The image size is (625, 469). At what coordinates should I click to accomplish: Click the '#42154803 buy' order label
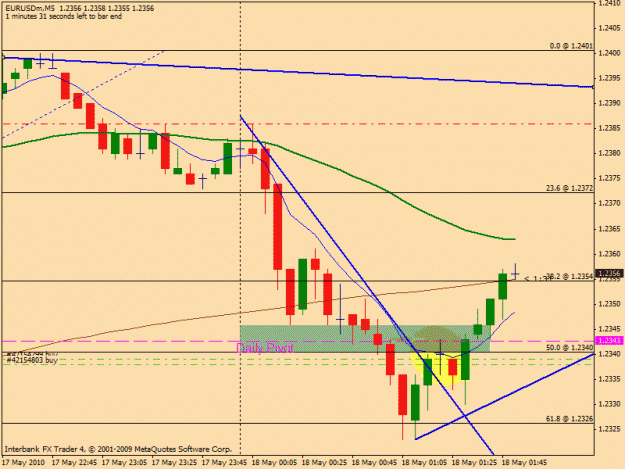pos(32,360)
